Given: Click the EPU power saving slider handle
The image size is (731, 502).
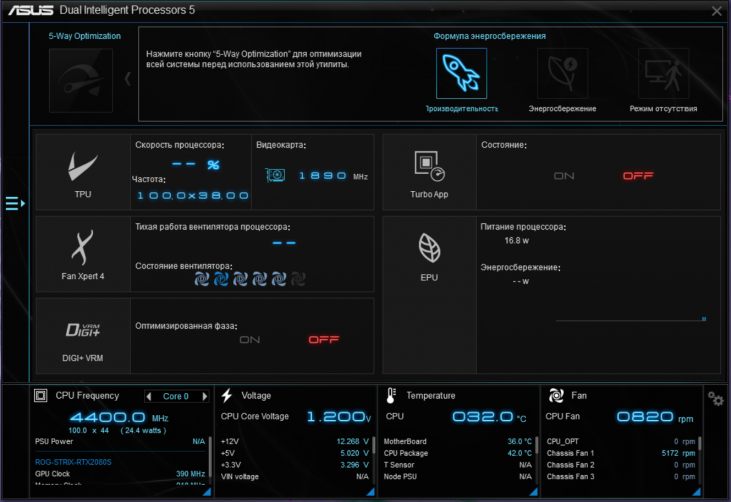Looking at the screenshot, I should pyautogui.click(x=704, y=319).
